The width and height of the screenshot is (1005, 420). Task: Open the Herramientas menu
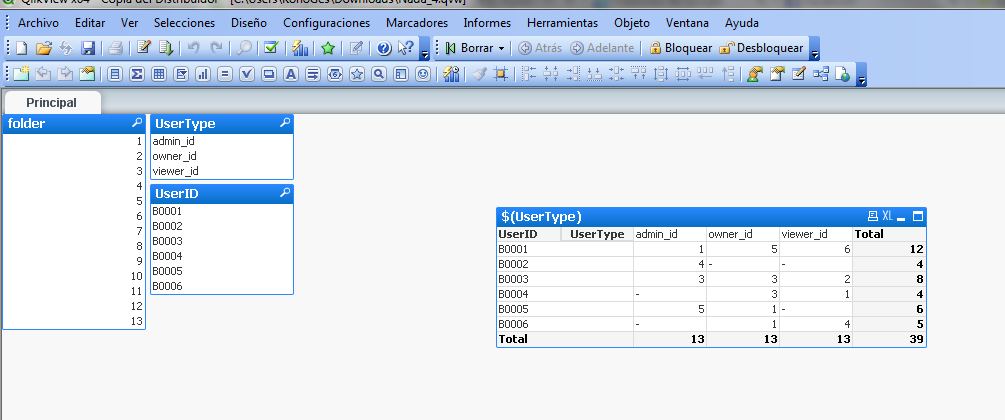(x=563, y=23)
